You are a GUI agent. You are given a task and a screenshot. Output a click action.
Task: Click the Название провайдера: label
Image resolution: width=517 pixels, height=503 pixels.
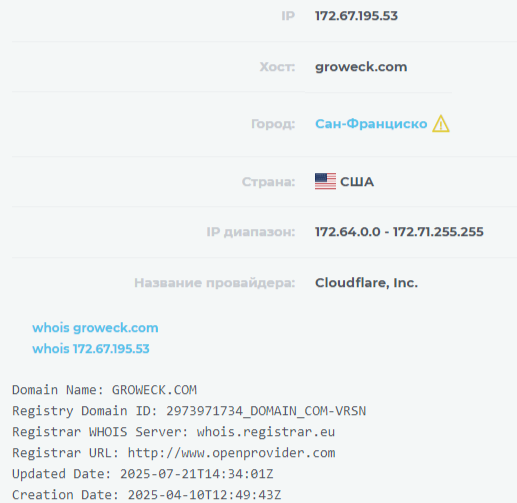(215, 283)
